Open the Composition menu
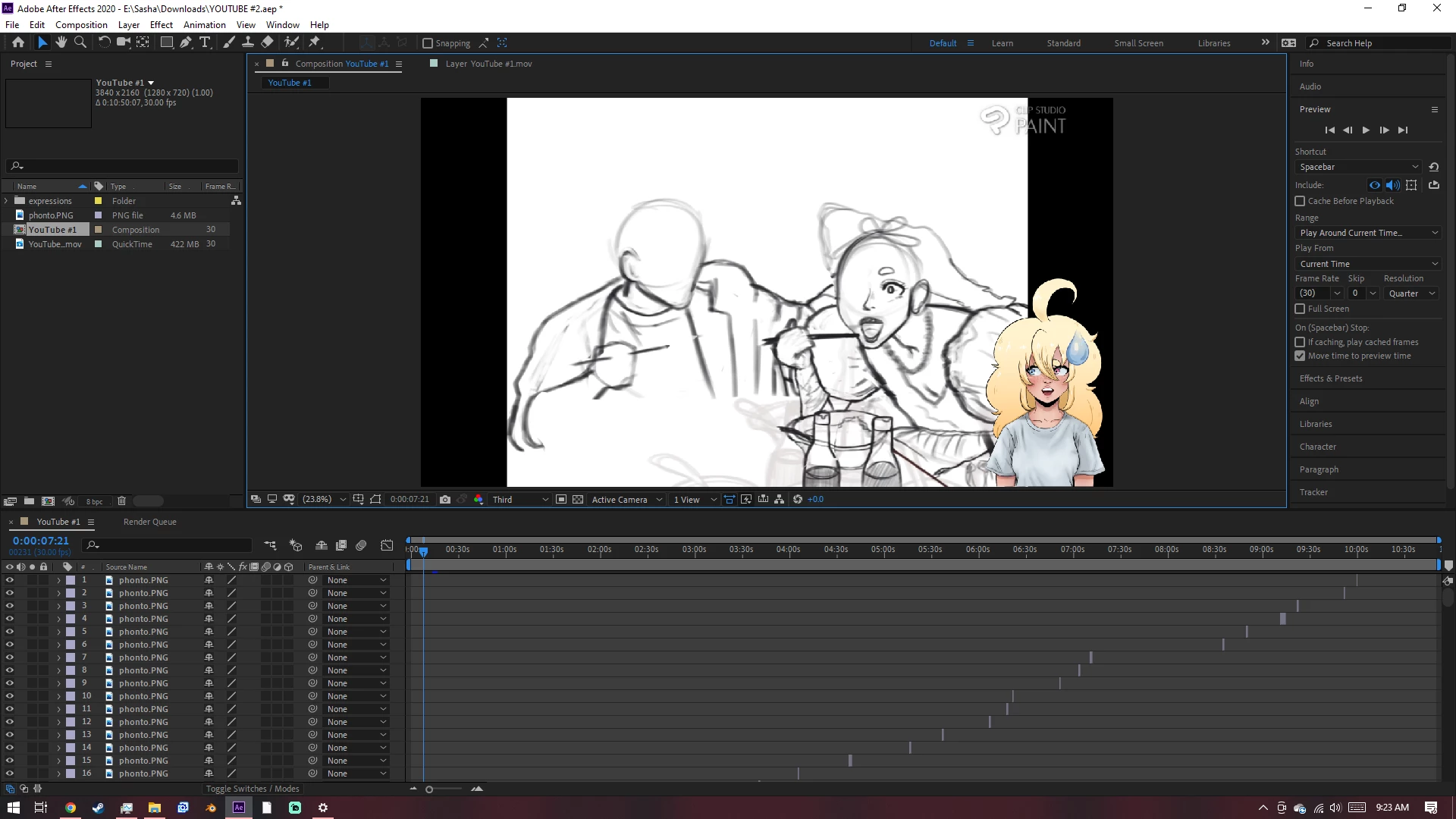This screenshot has width=1456, height=819. [x=81, y=24]
